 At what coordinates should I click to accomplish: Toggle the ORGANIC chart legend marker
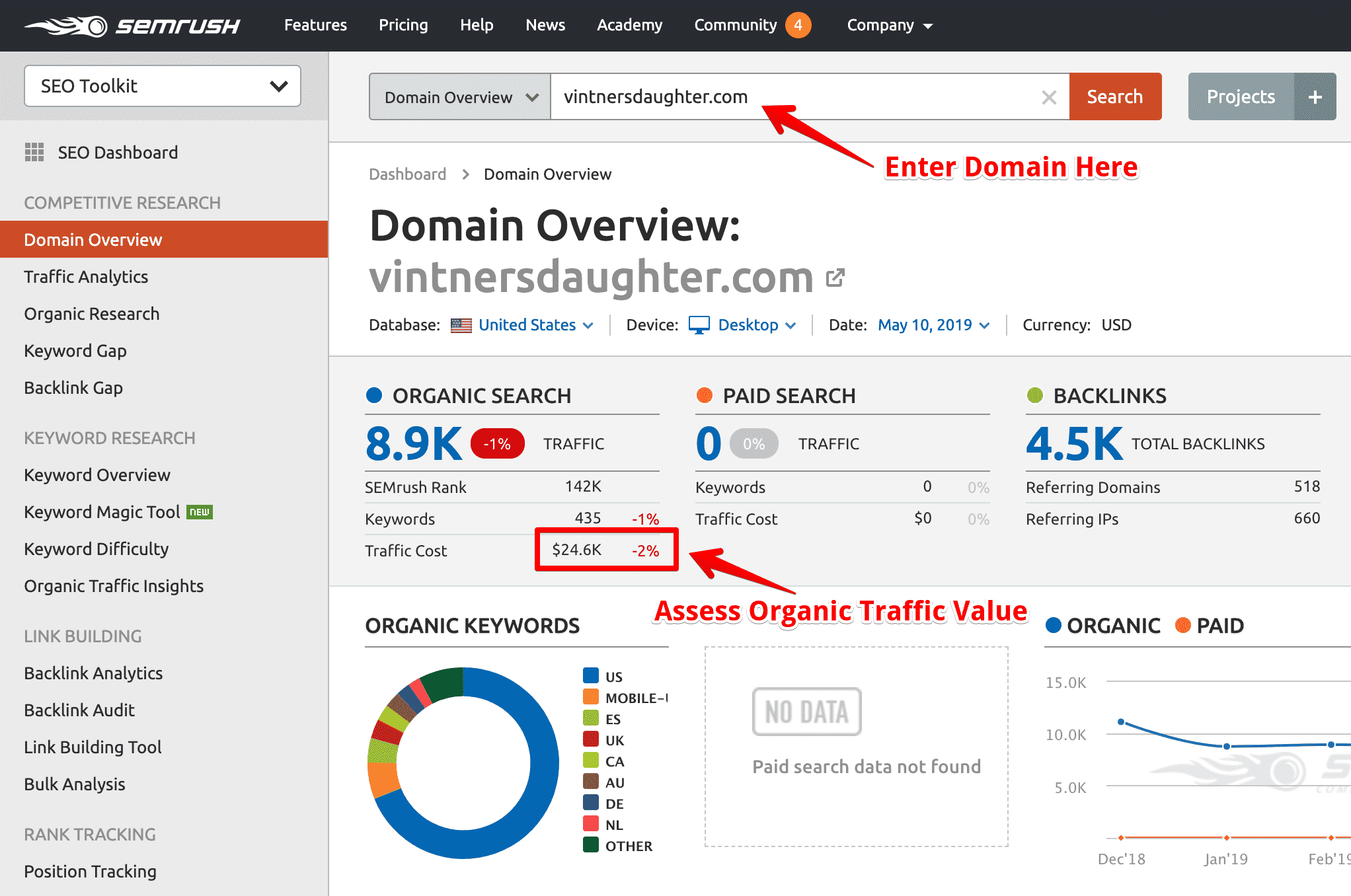[1054, 625]
